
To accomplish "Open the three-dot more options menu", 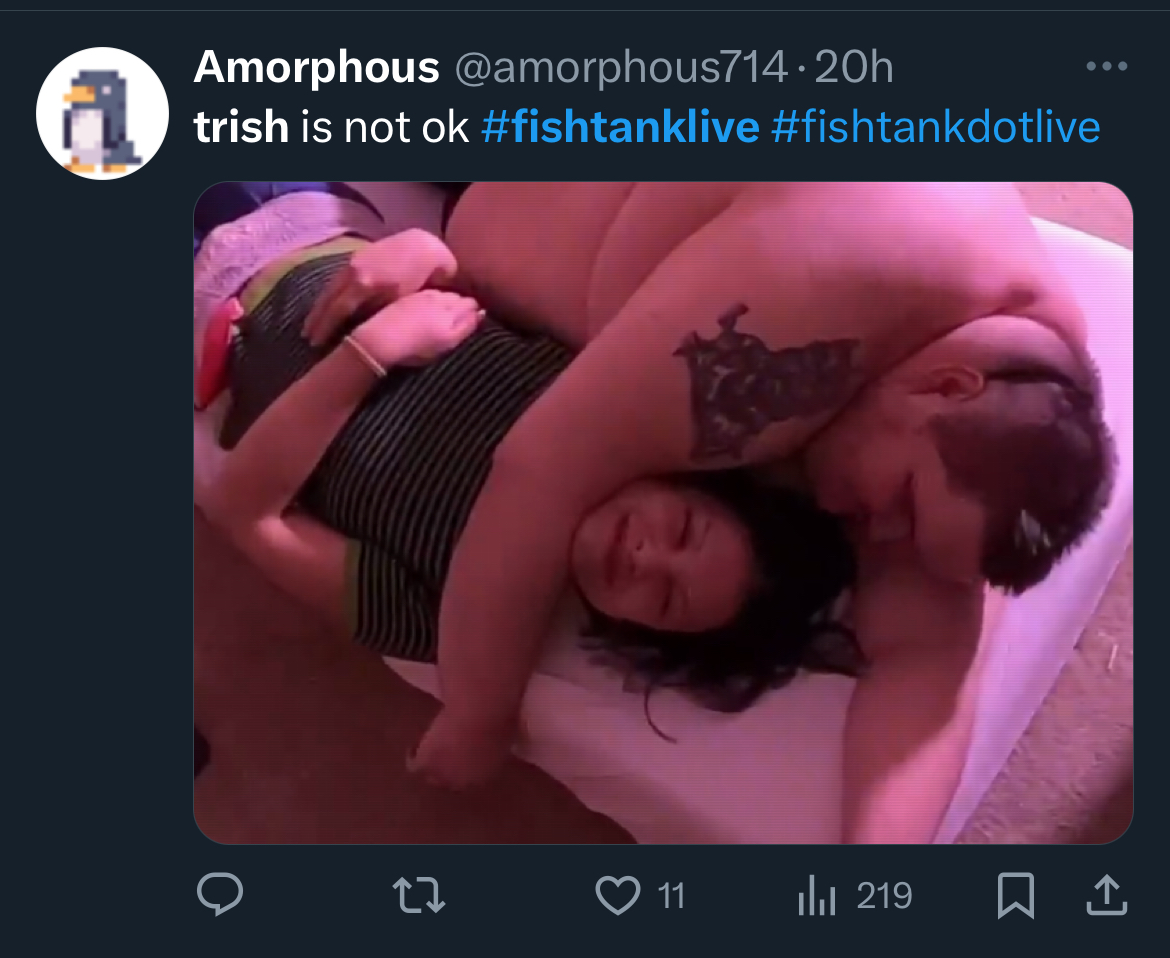I will point(1107,66).
